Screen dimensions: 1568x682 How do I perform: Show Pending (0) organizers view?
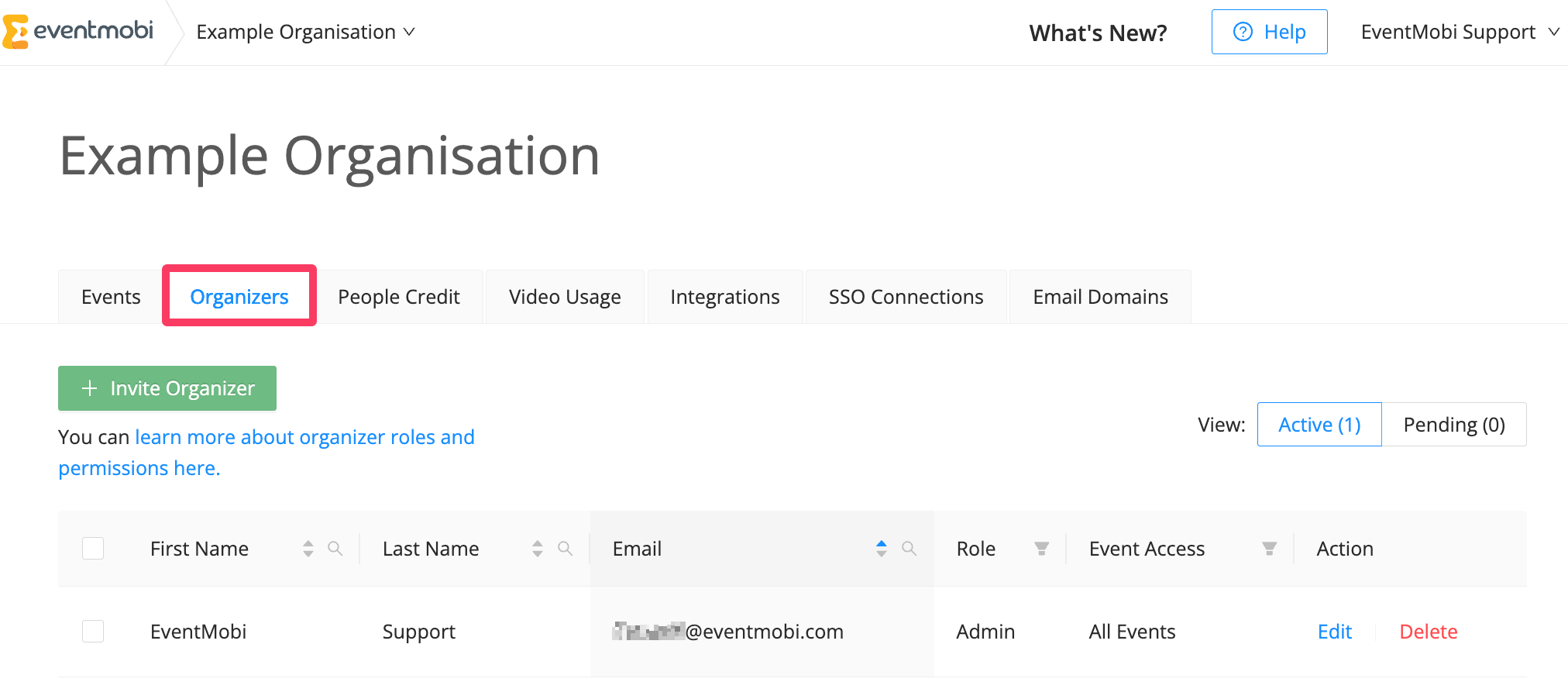click(x=1454, y=425)
